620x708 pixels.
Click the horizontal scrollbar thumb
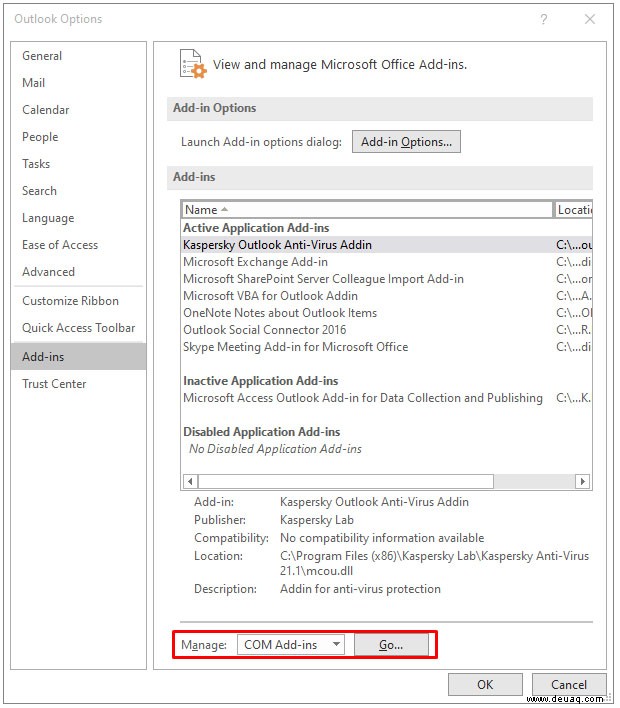(x=346, y=482)
